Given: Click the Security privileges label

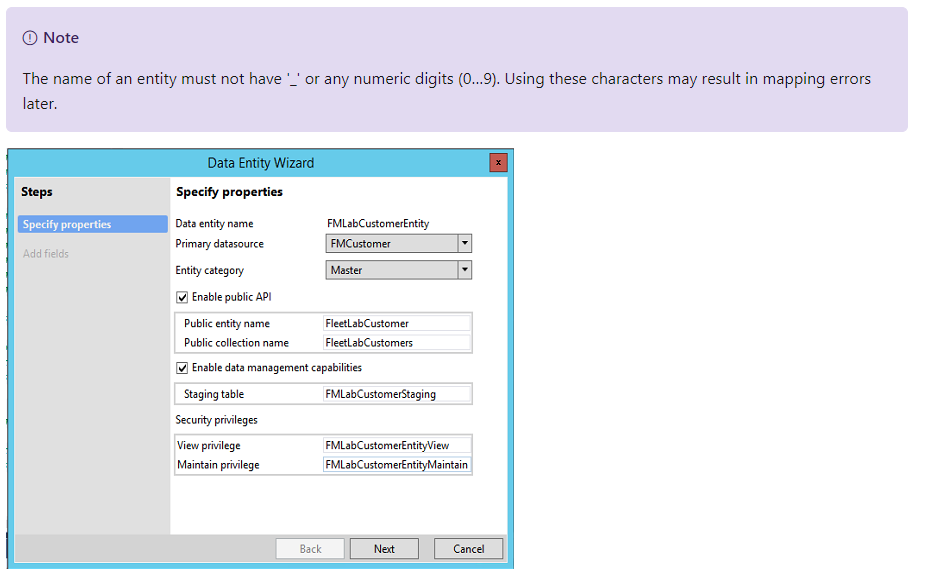Looking at the screenshot, I should click(x=217, y=420).
